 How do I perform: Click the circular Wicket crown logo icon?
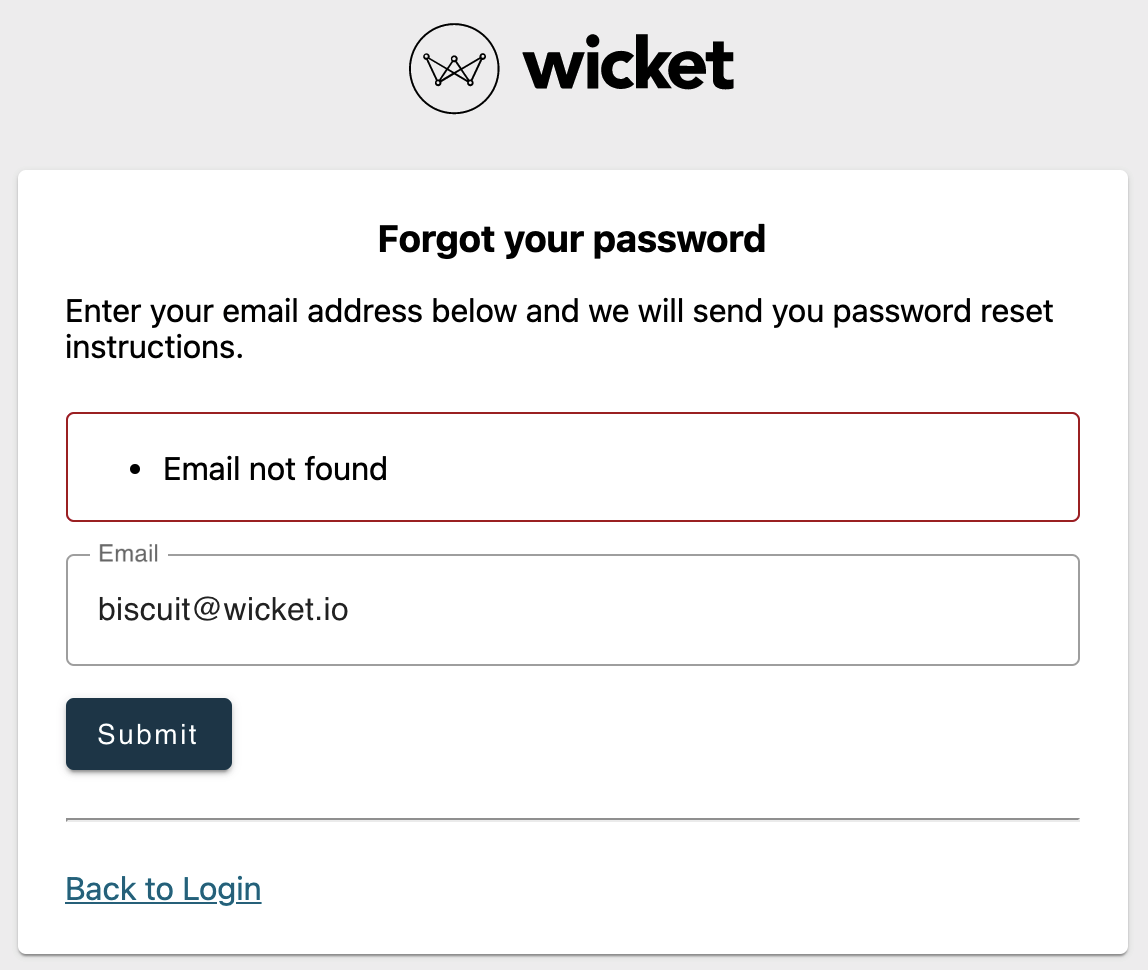point(454,69)
